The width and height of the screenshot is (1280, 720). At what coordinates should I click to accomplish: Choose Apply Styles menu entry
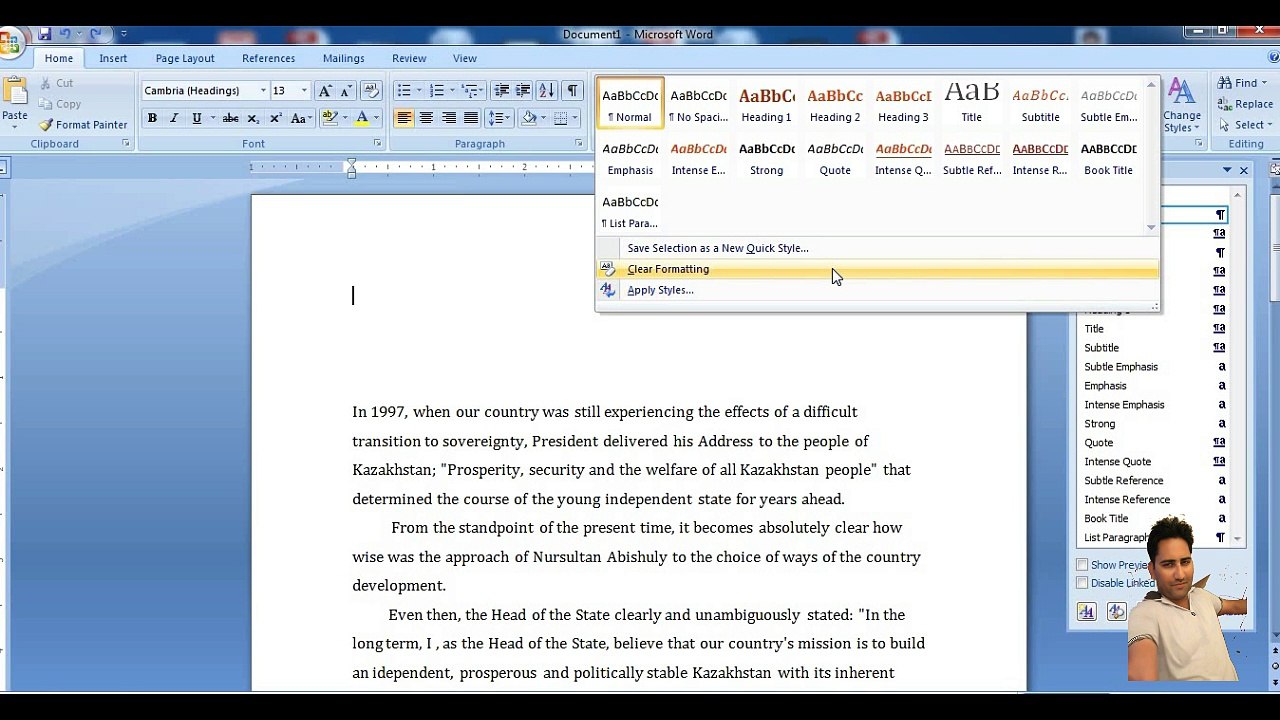click(x=877, y=290)
